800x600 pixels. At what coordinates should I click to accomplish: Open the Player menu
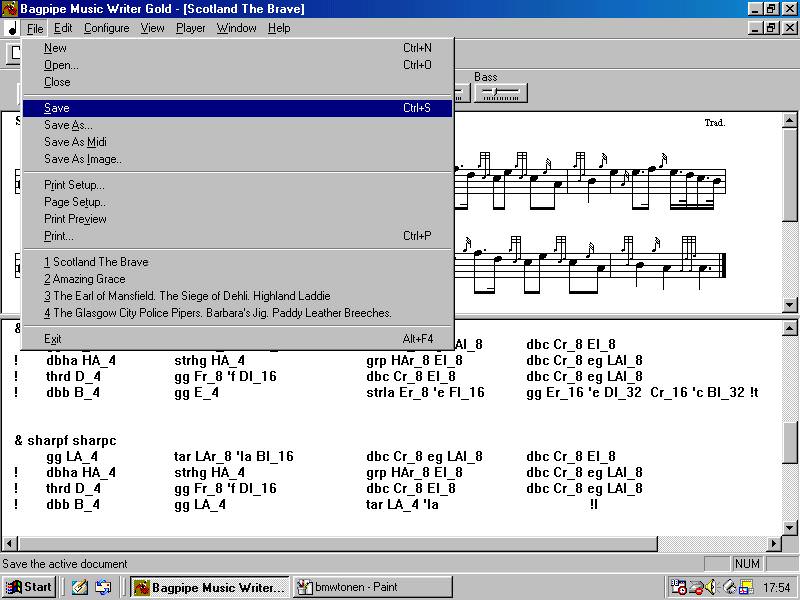point(190,28)
